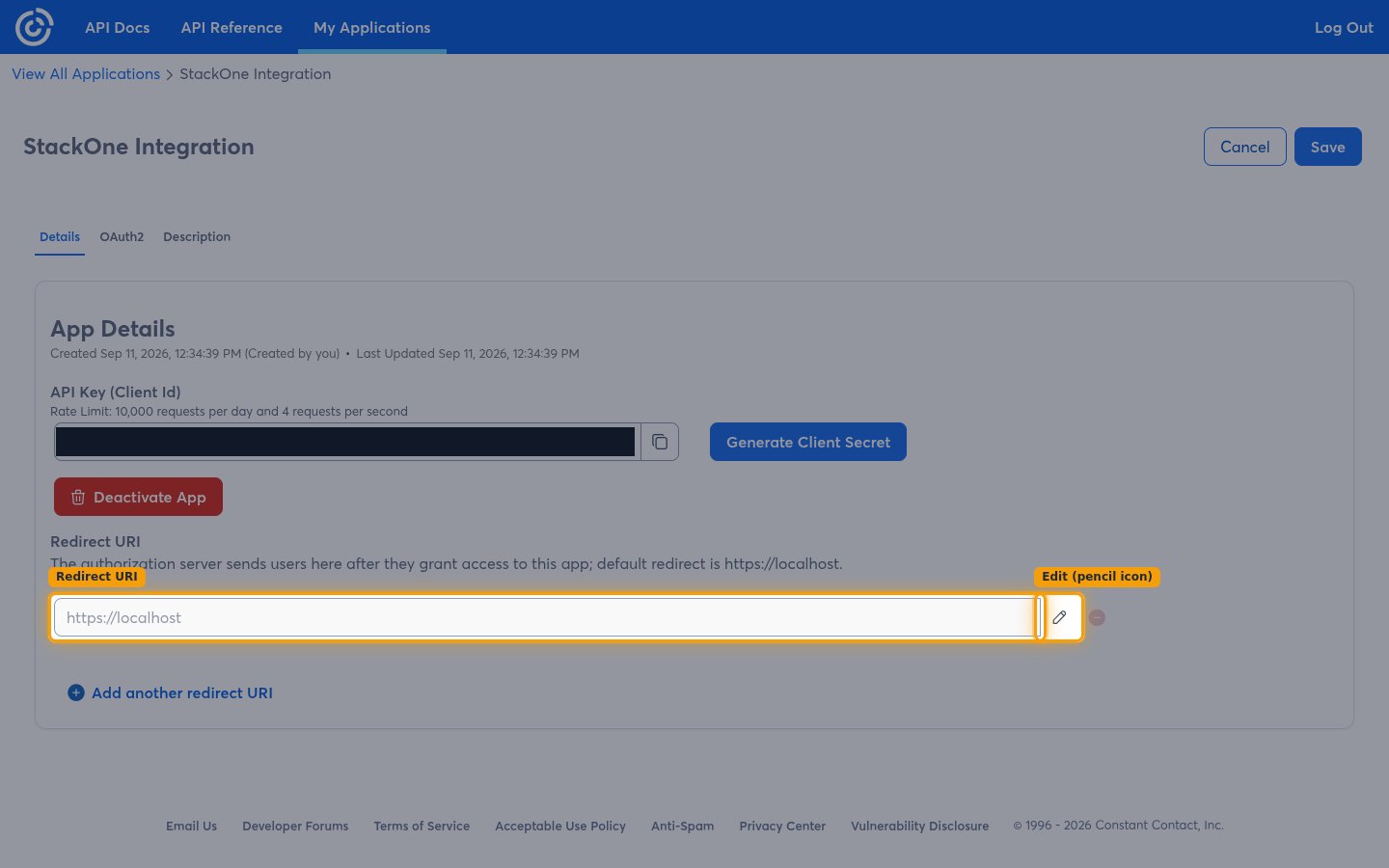
Task: Open Acceptable Use Policy footer link
Action: (x=560, y=826)
